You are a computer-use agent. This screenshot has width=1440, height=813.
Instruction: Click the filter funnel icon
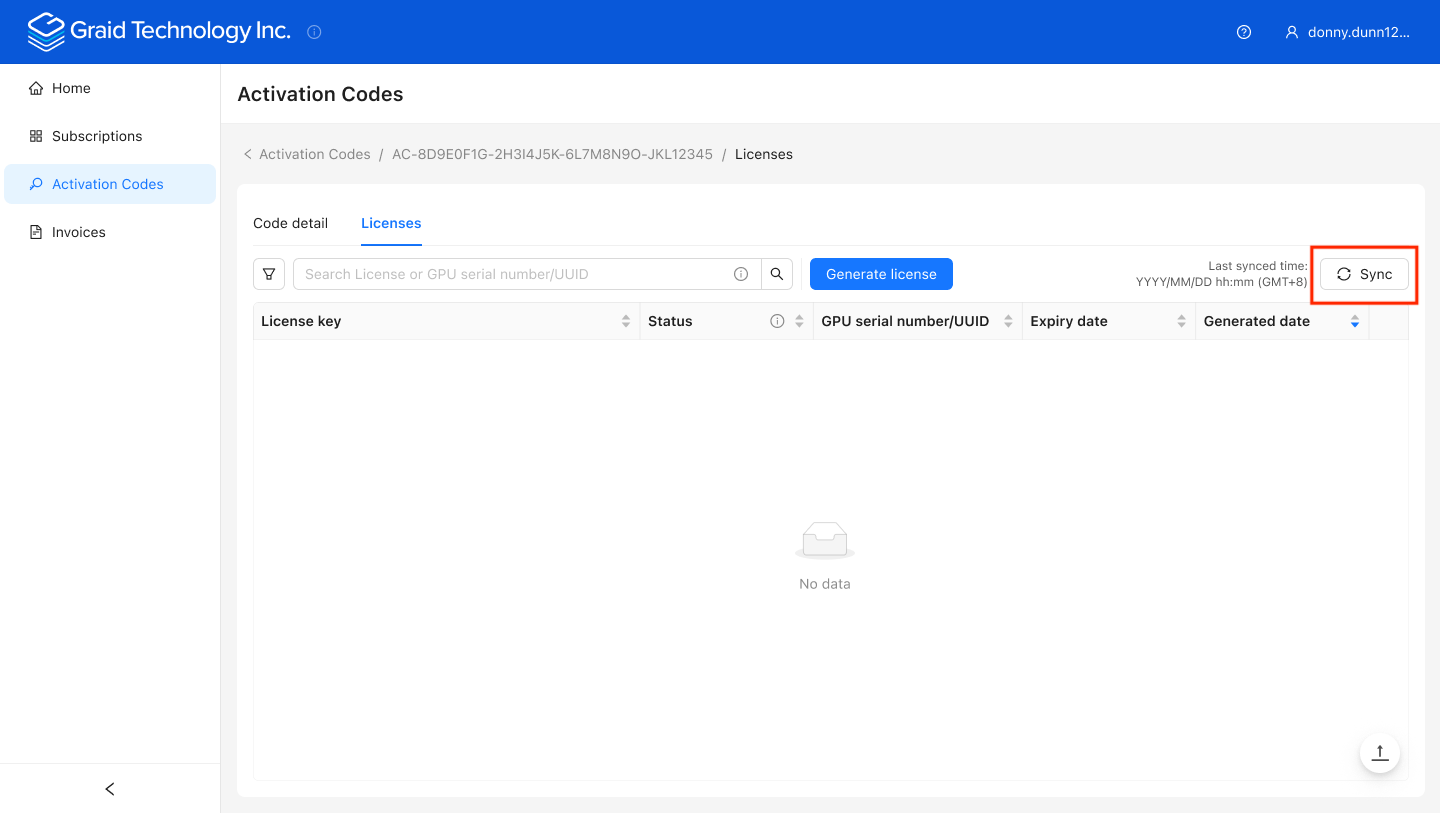click(x=269, y=274)
